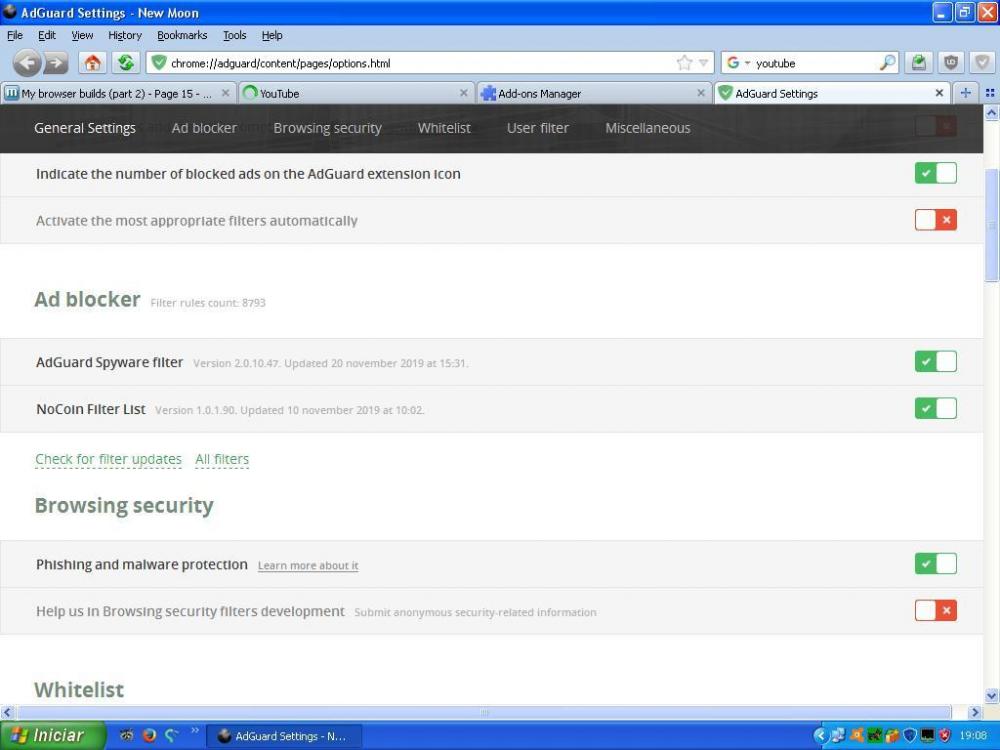Image resolution: width=1000 pixels, height=750 pixels.
Task: Open the History menu
Action: pos(124,35)
